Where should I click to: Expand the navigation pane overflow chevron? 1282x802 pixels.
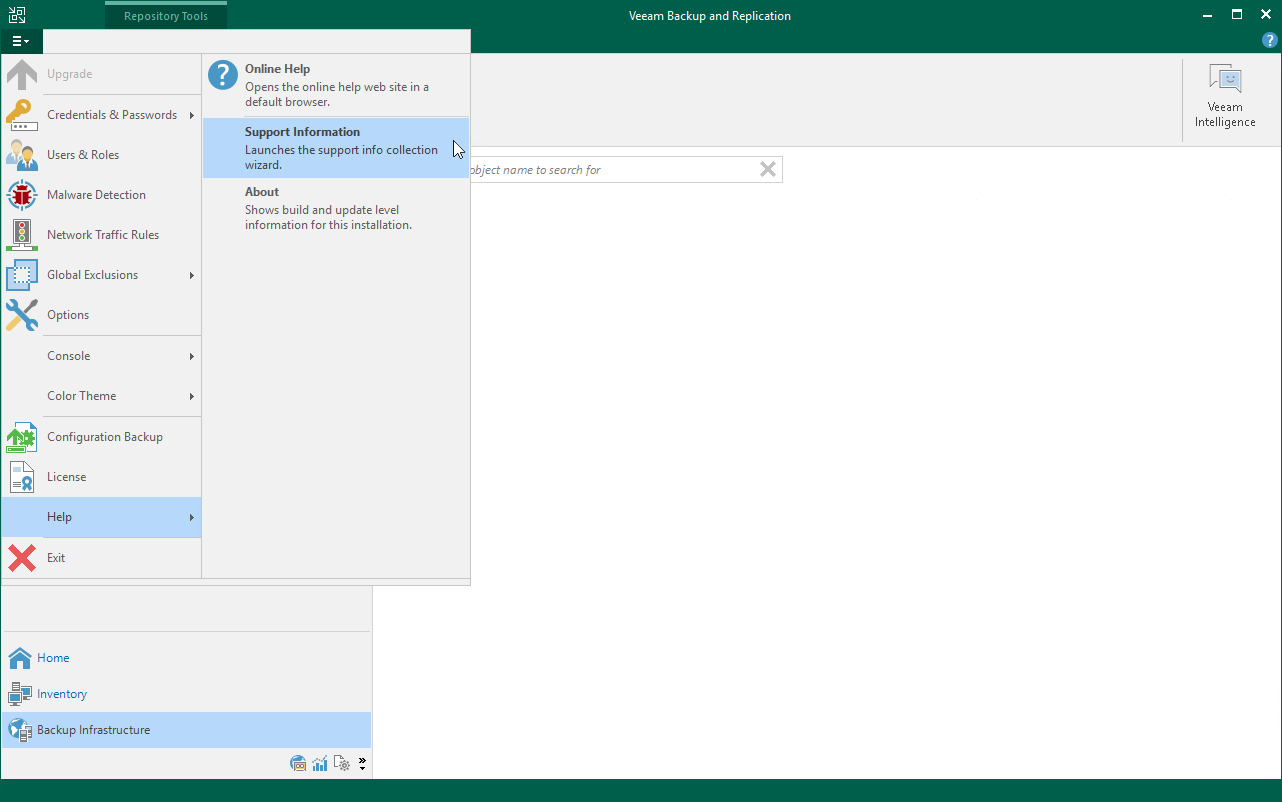tap(362, 764)
